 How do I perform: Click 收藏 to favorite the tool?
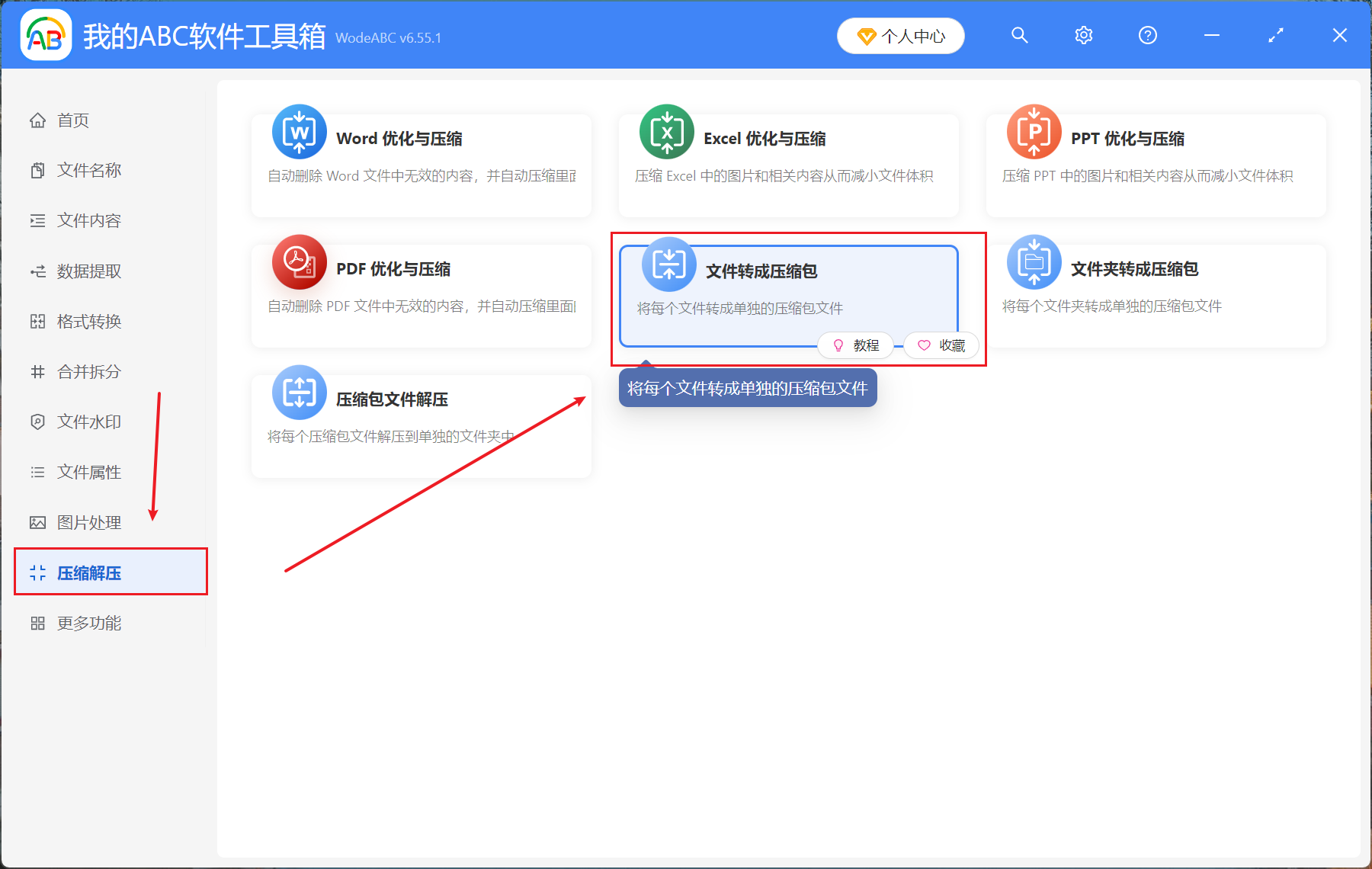click(x=941, y=345)
